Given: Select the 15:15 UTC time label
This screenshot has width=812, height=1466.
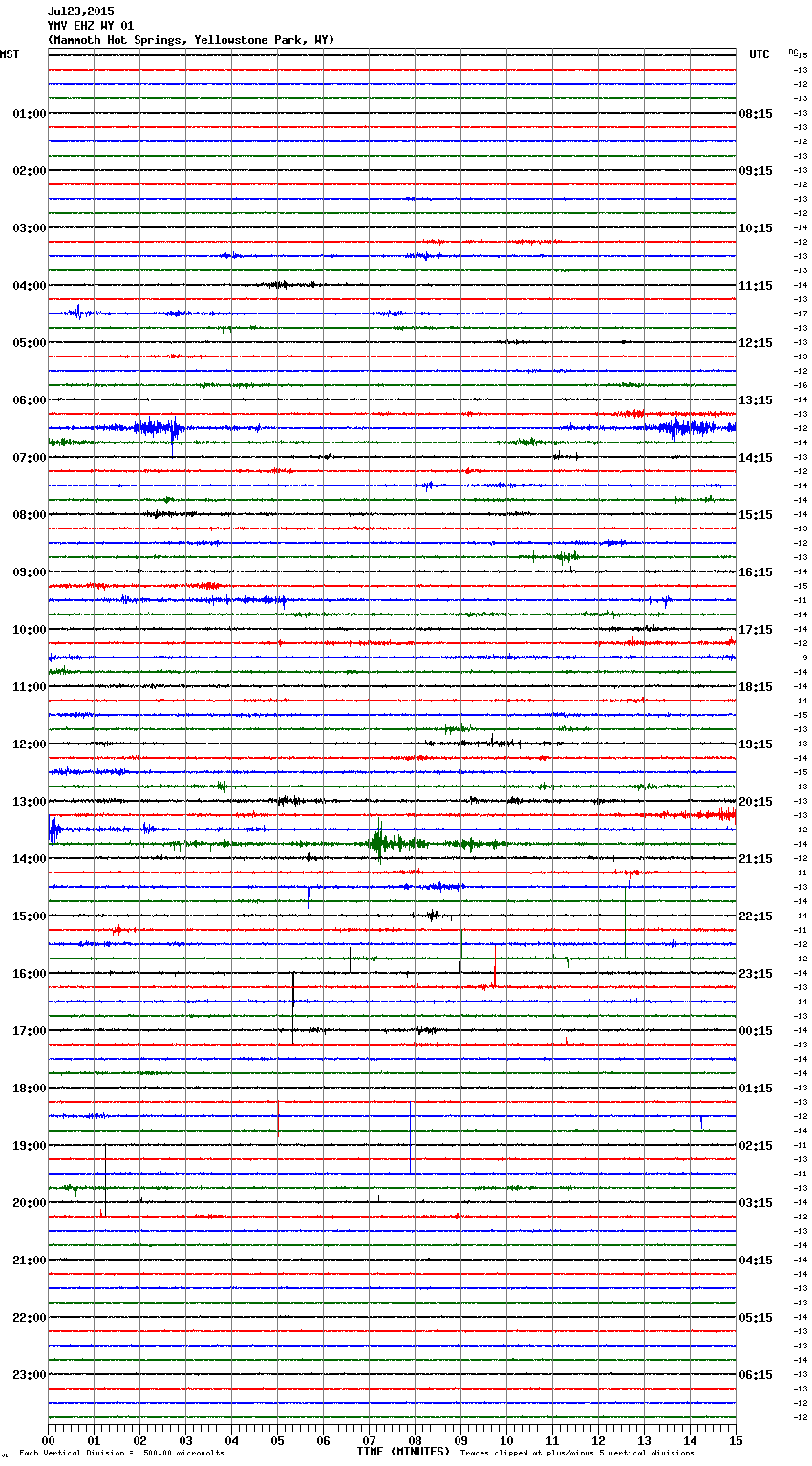Looking at the screenshot, I should click(756, 515).
